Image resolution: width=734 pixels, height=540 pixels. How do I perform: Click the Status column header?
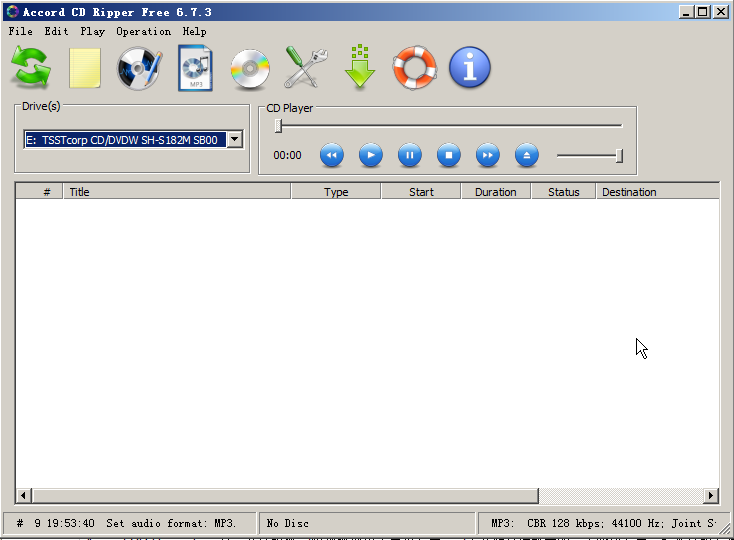point(564,192)
